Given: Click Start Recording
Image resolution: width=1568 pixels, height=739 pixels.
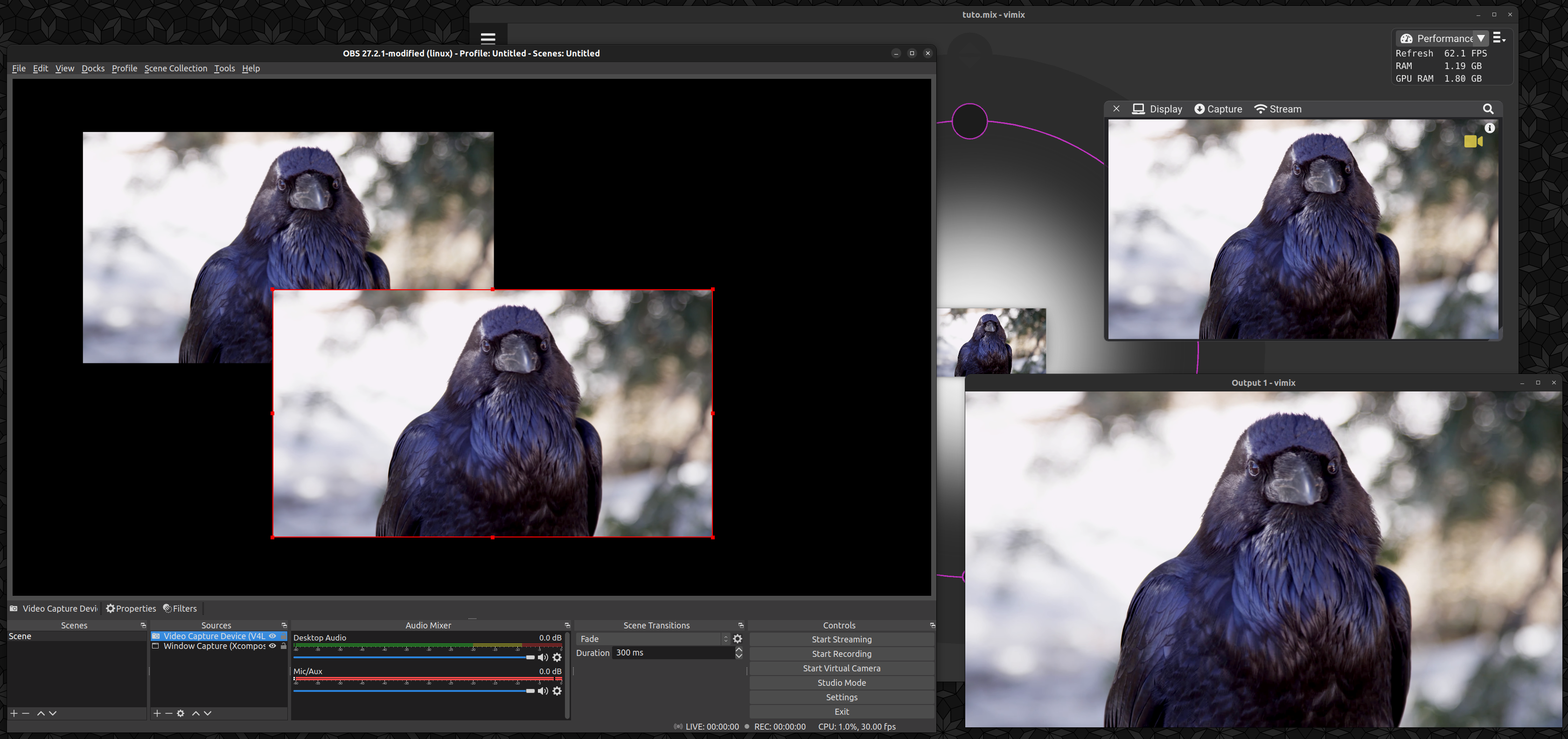Looking at the screenshot, I should [x=842, y=654].
